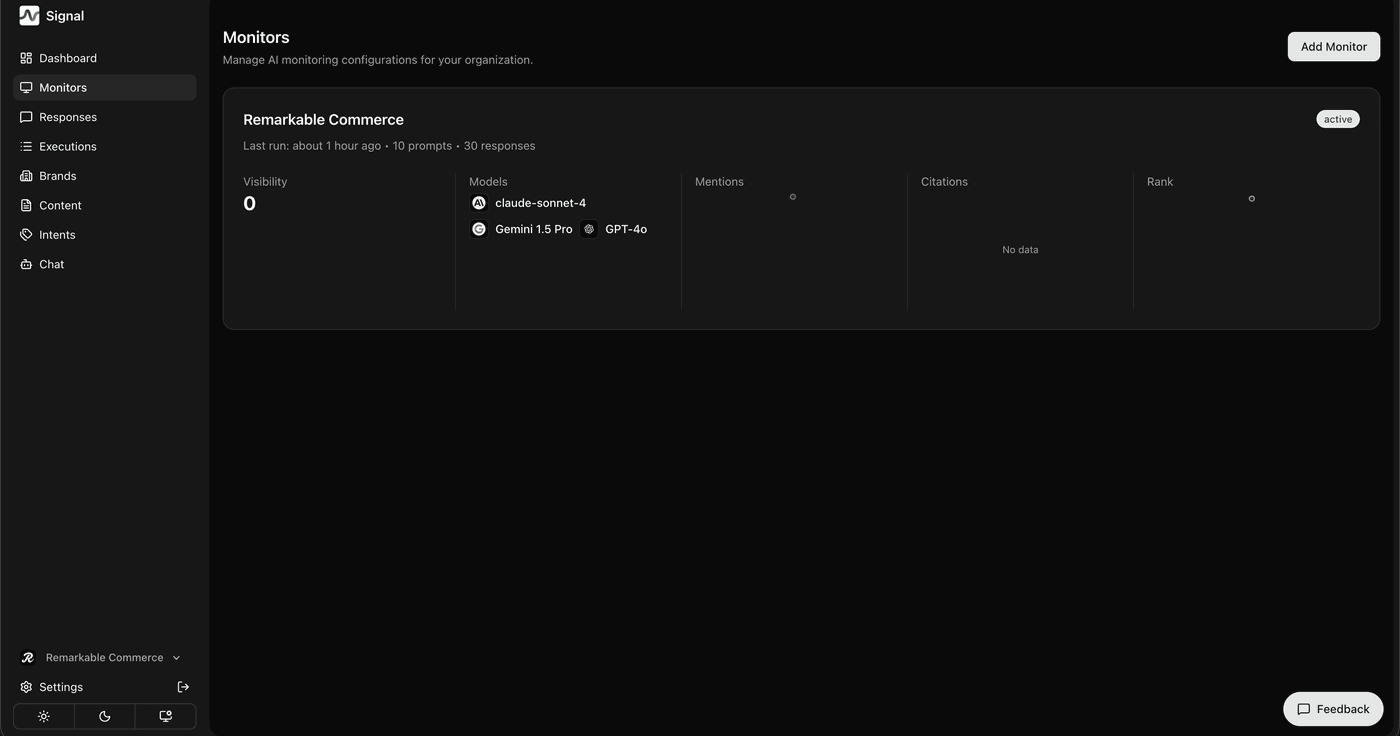The width and height of the screenshot is (1400, 736).
Task: Select Monitors in the sidebar
Action: [105, 88]
